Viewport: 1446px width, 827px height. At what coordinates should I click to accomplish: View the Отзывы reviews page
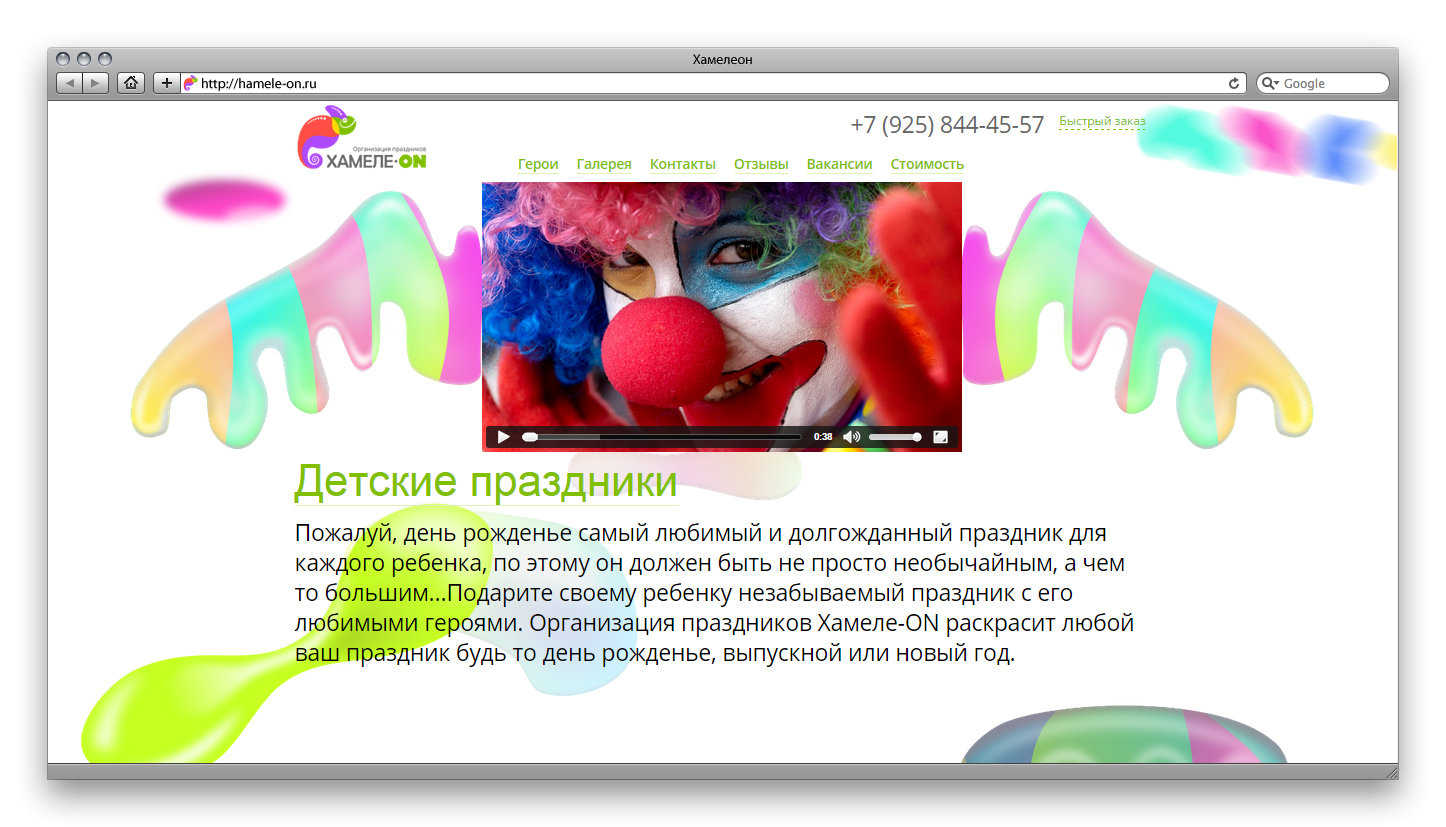[x=761, y=164]
